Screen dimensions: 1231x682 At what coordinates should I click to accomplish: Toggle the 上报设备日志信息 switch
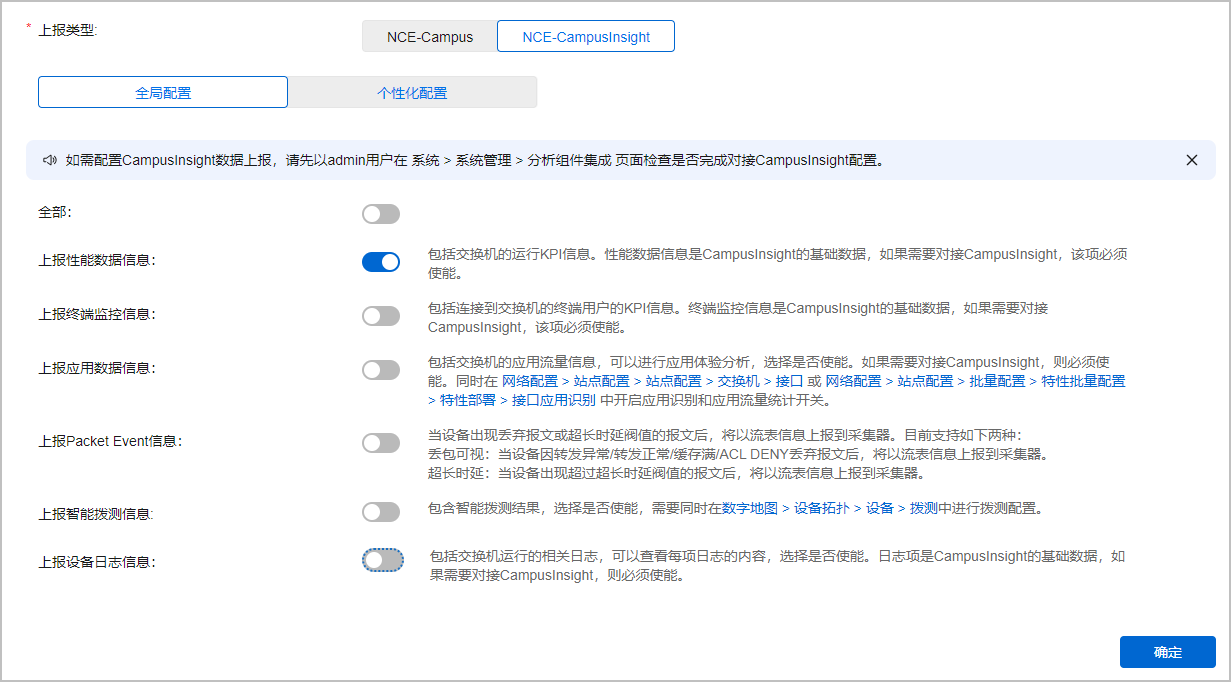pos(383,560)
